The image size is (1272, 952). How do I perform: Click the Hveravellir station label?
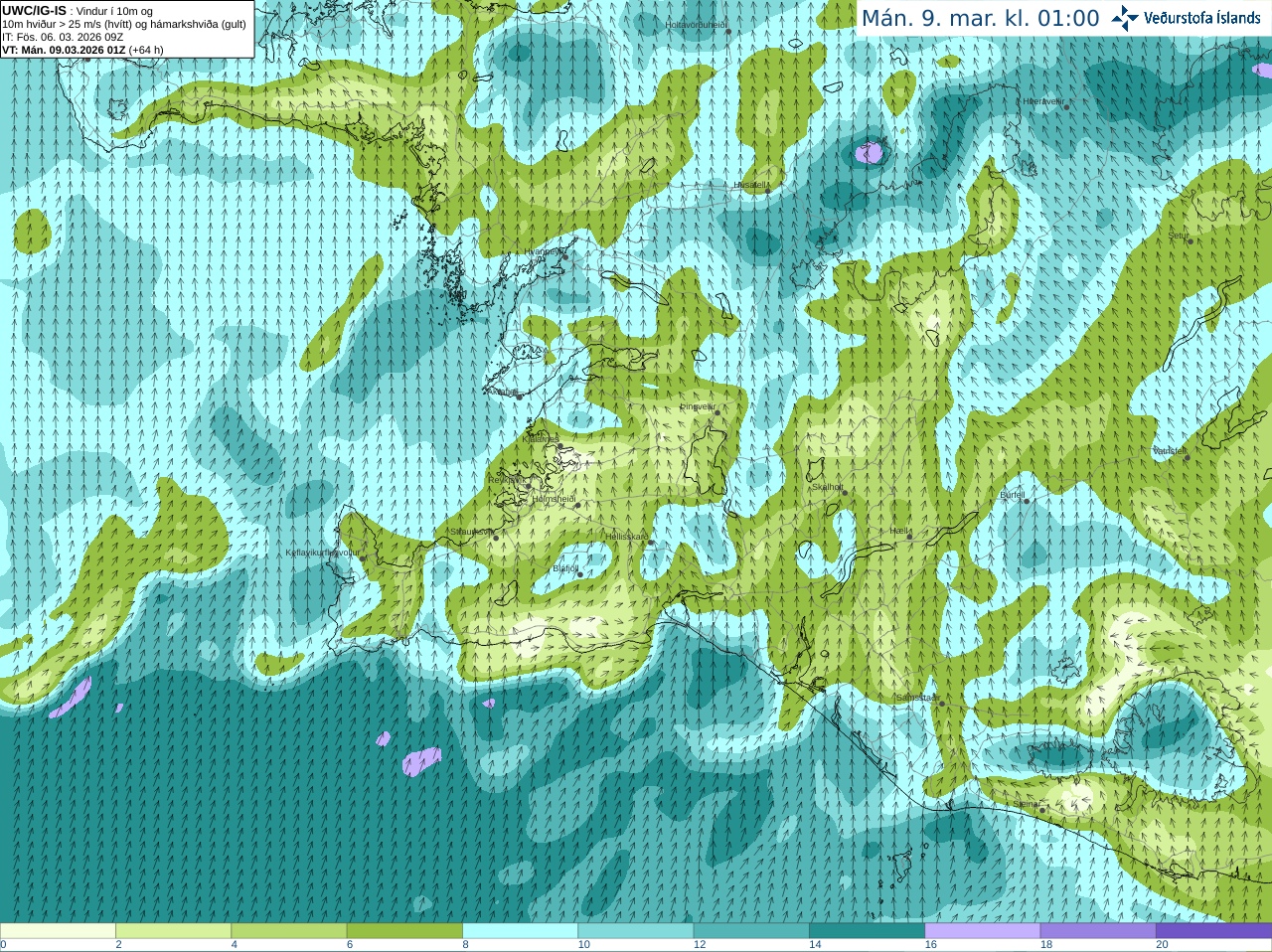point(1043,101)
